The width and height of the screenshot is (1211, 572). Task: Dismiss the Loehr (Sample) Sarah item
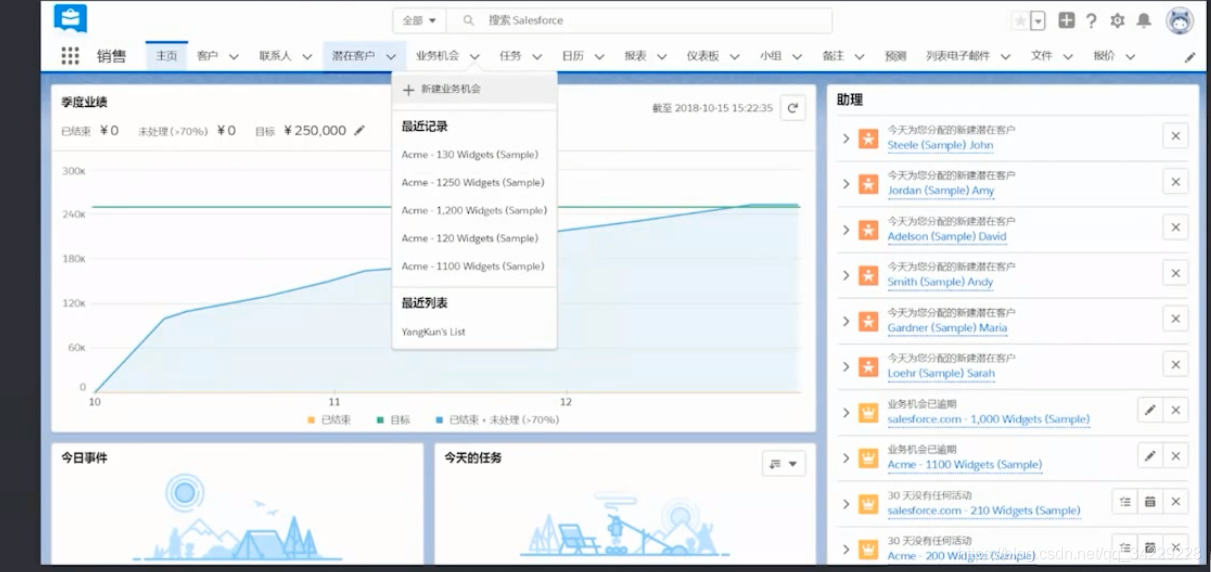point(1175,364)
